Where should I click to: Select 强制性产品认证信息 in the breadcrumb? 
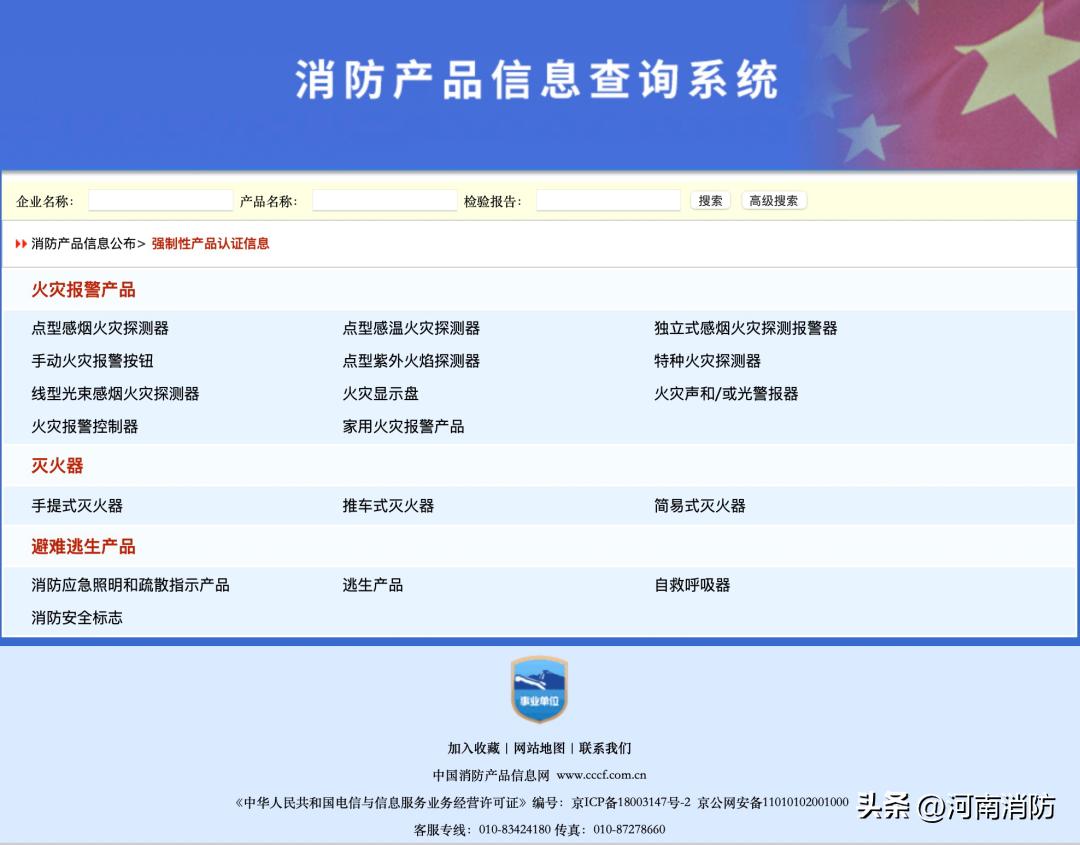[209, 243]
